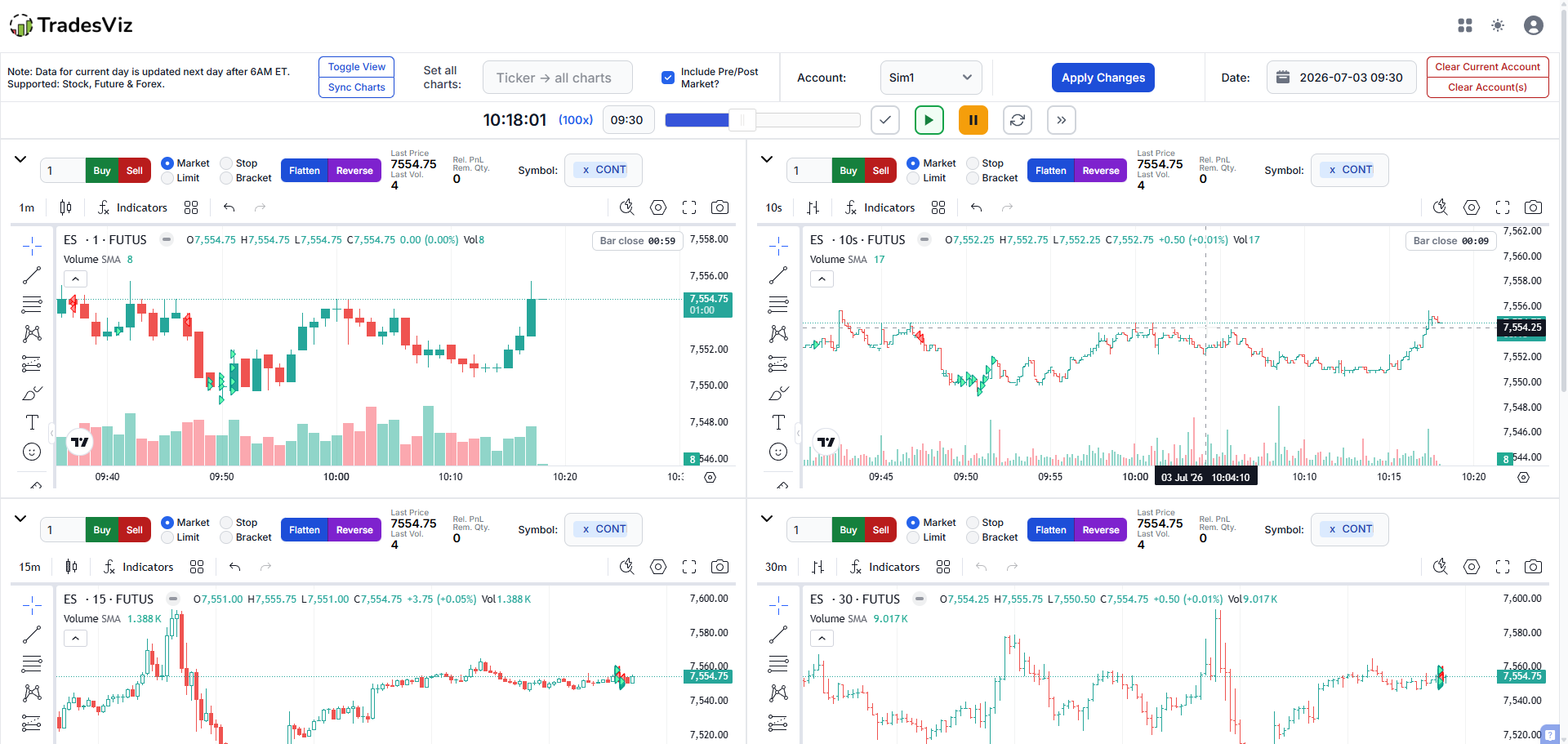The height and width of the screenshot is (744, 1568).
Task: Click the green play simulation button
Action: (x=929, y=120)
